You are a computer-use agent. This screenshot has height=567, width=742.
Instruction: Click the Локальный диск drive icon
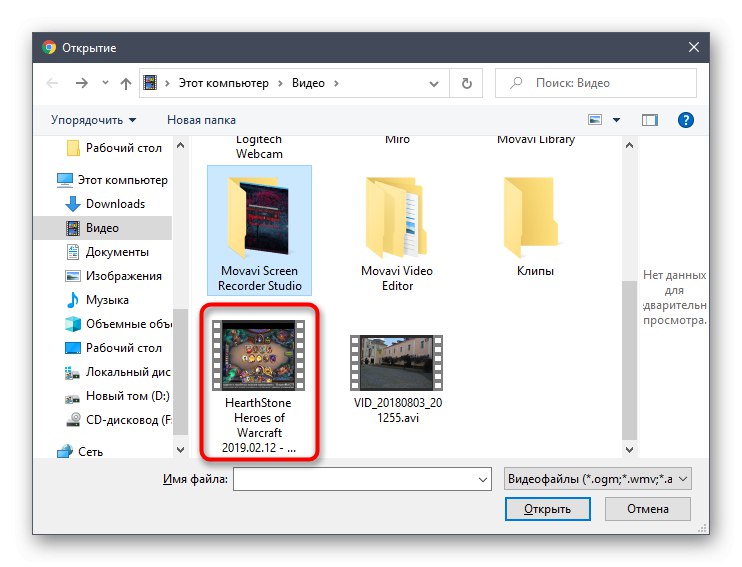(x=72, y=373)
